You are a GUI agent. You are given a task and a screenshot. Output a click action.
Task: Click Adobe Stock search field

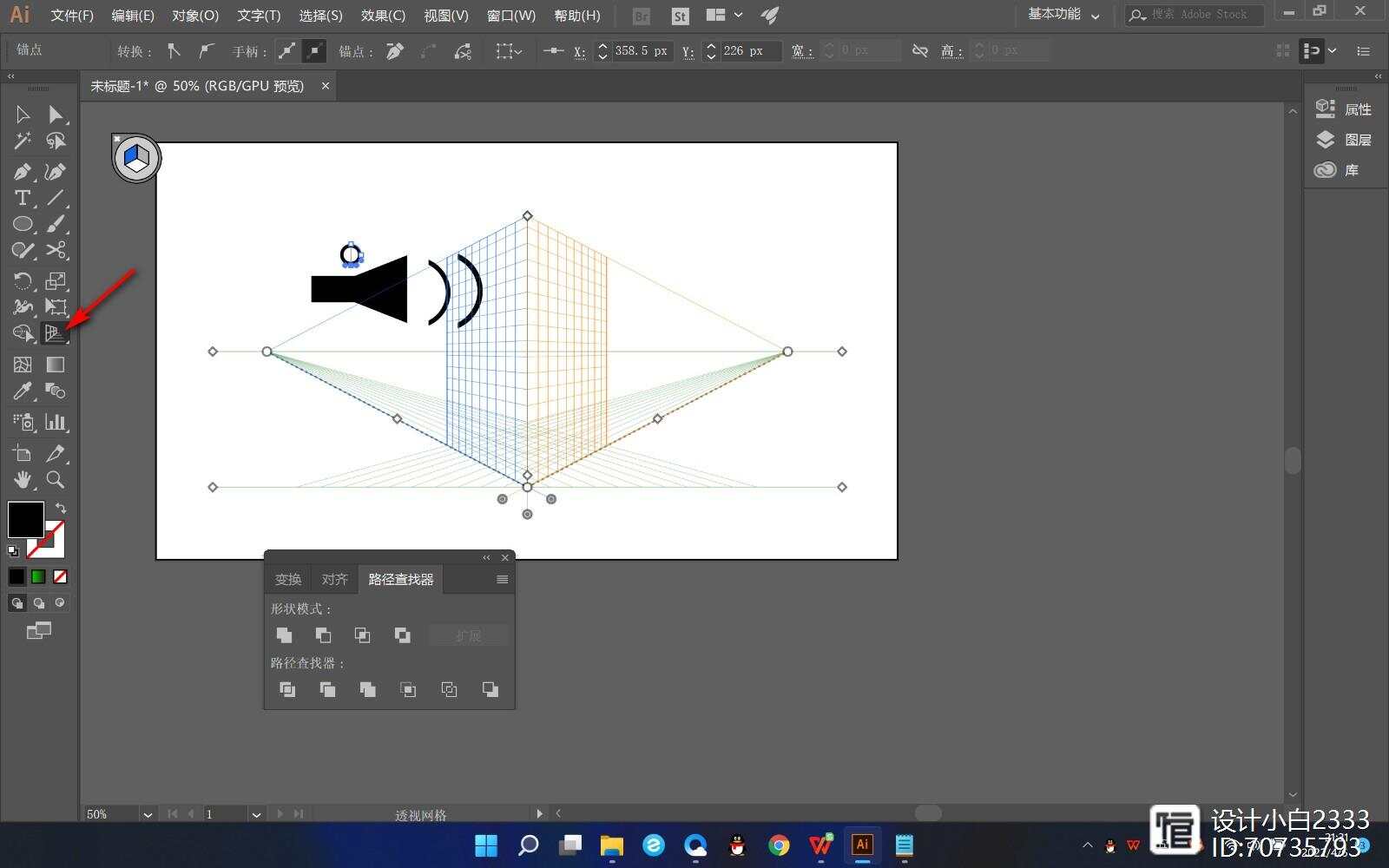pyautogui.click(x=1195, y=15)
